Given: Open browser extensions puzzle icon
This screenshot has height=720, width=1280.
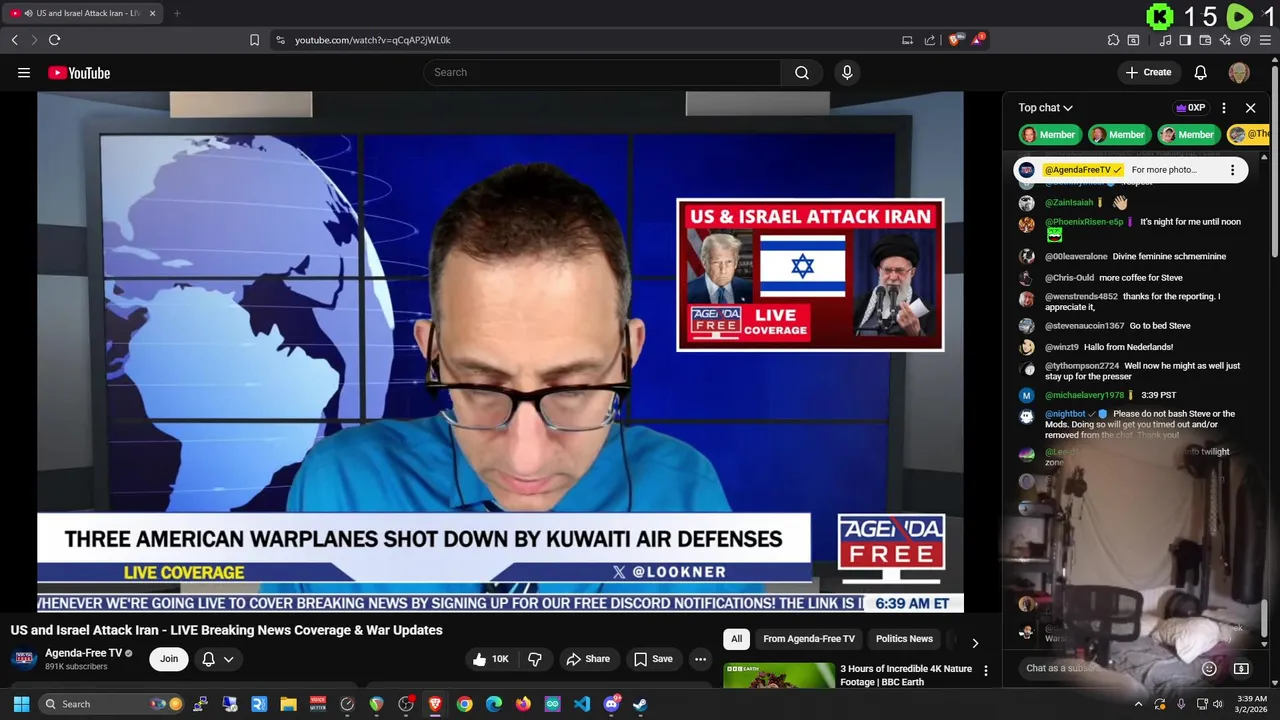Looking at the screenshot, I should (1113, 40).
